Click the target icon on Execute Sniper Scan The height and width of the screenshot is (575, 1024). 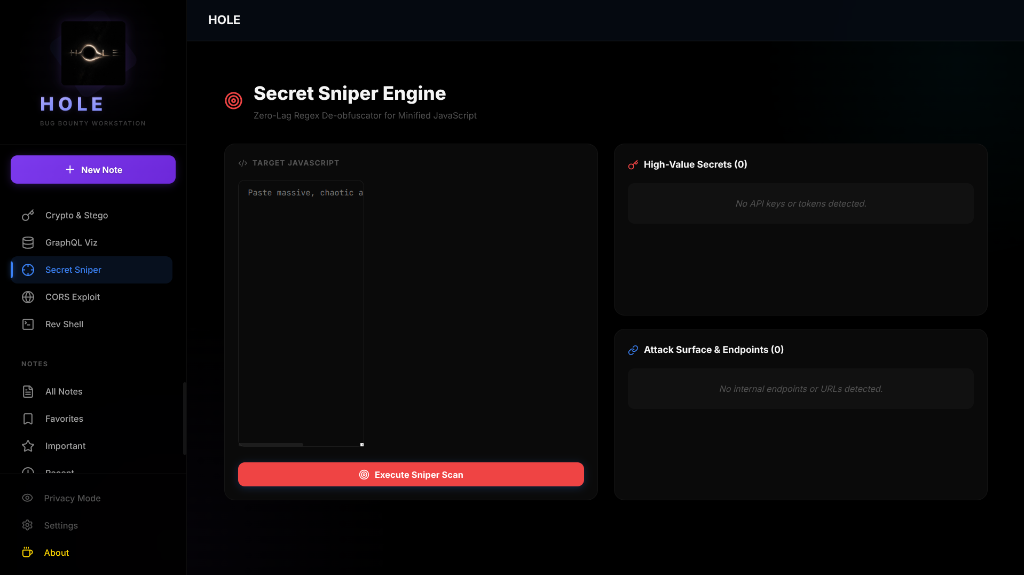[x=364, y=475]
